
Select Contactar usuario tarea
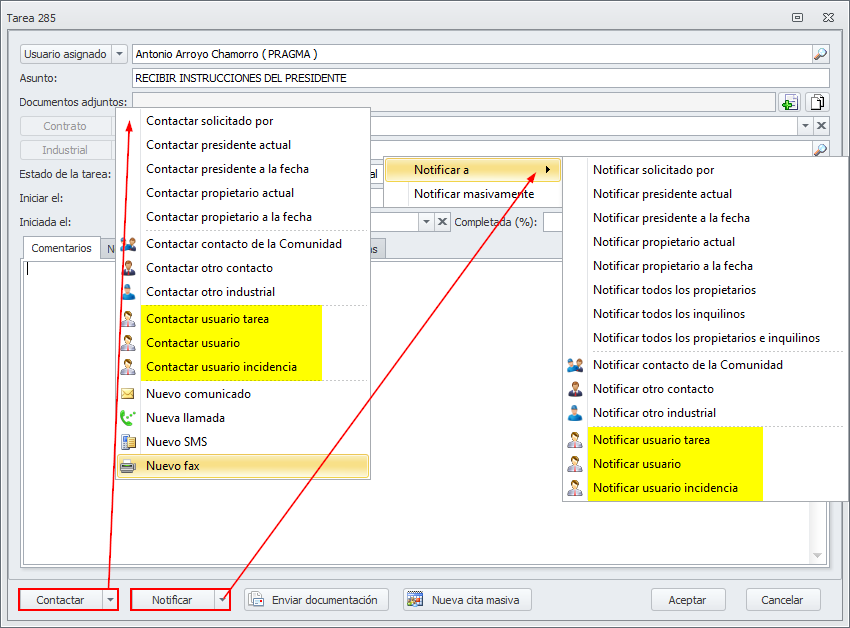coord(243,319)
